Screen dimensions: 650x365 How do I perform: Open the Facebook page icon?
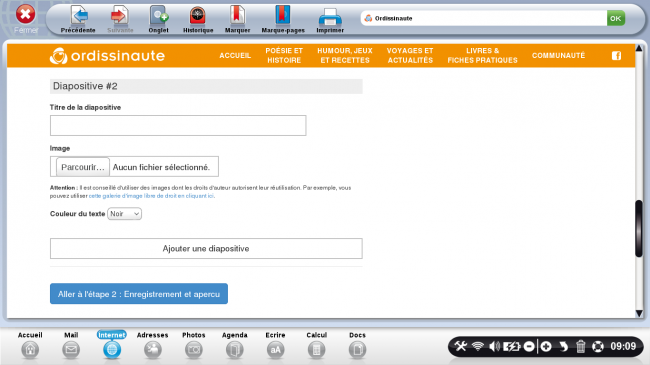[x=616, y=56]
